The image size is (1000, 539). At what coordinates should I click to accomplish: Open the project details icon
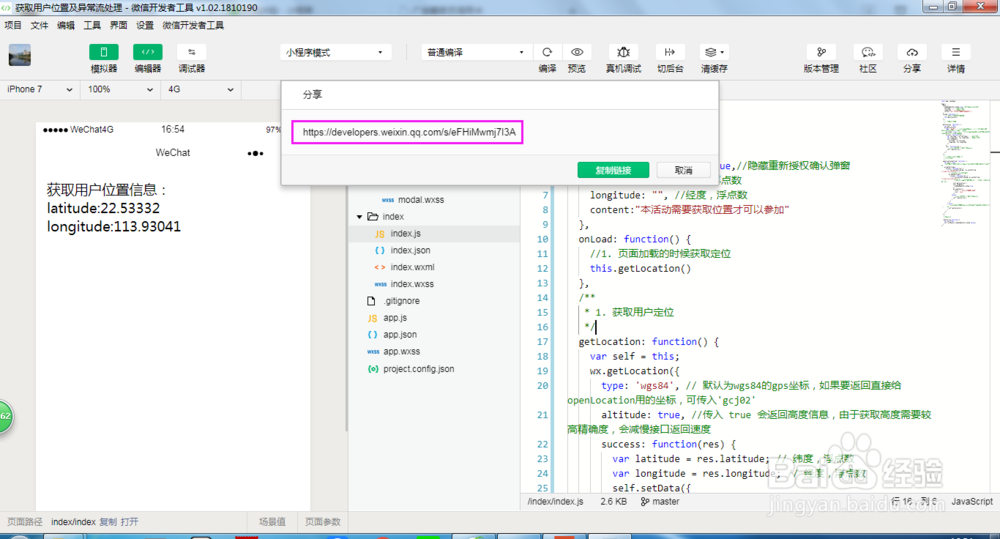(955, 52)
